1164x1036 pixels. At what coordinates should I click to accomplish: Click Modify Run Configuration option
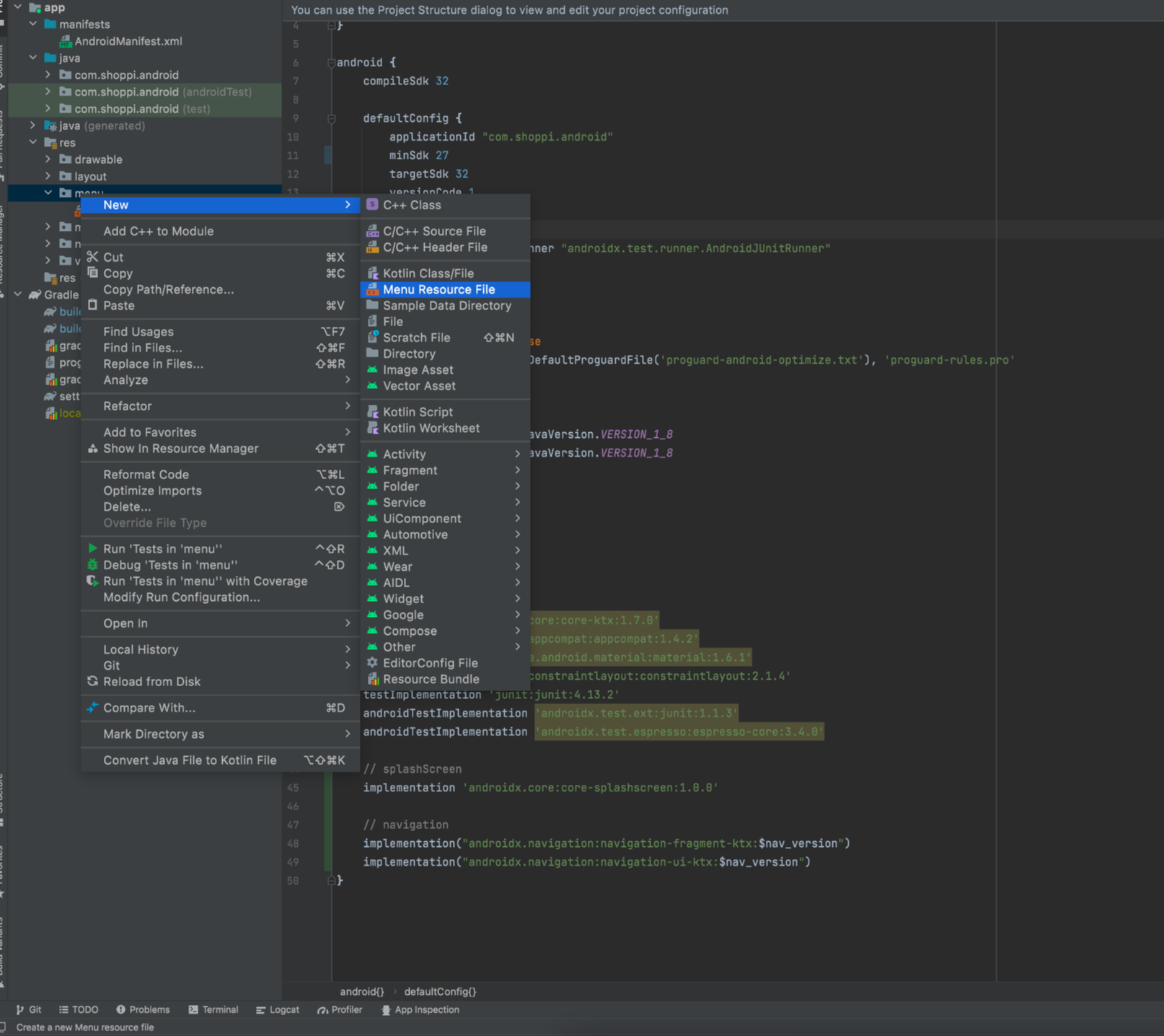coord(220,597)
